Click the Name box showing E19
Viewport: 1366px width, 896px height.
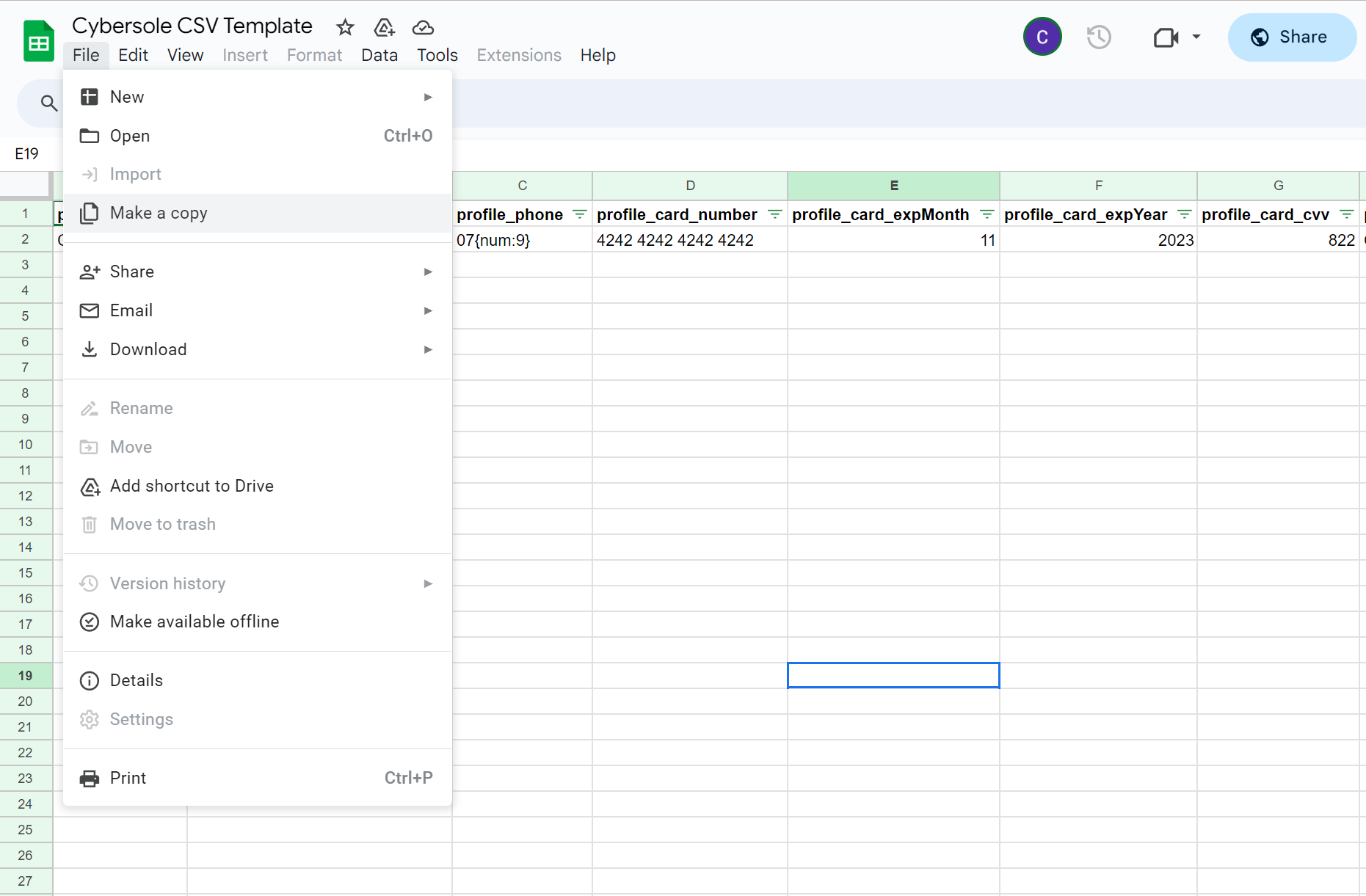tap(27, 153)
